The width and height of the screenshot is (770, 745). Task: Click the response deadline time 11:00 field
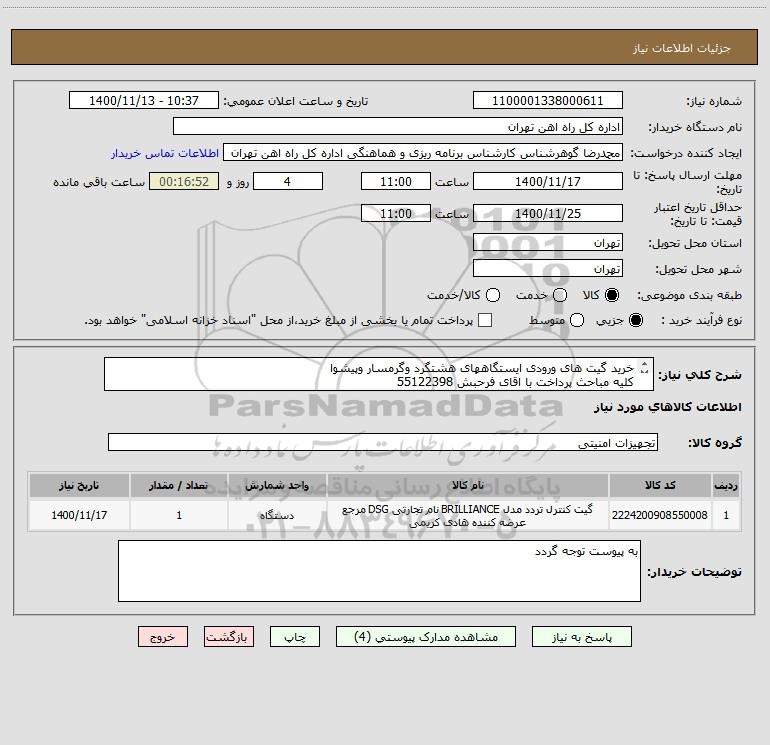[x=396, y=181]
